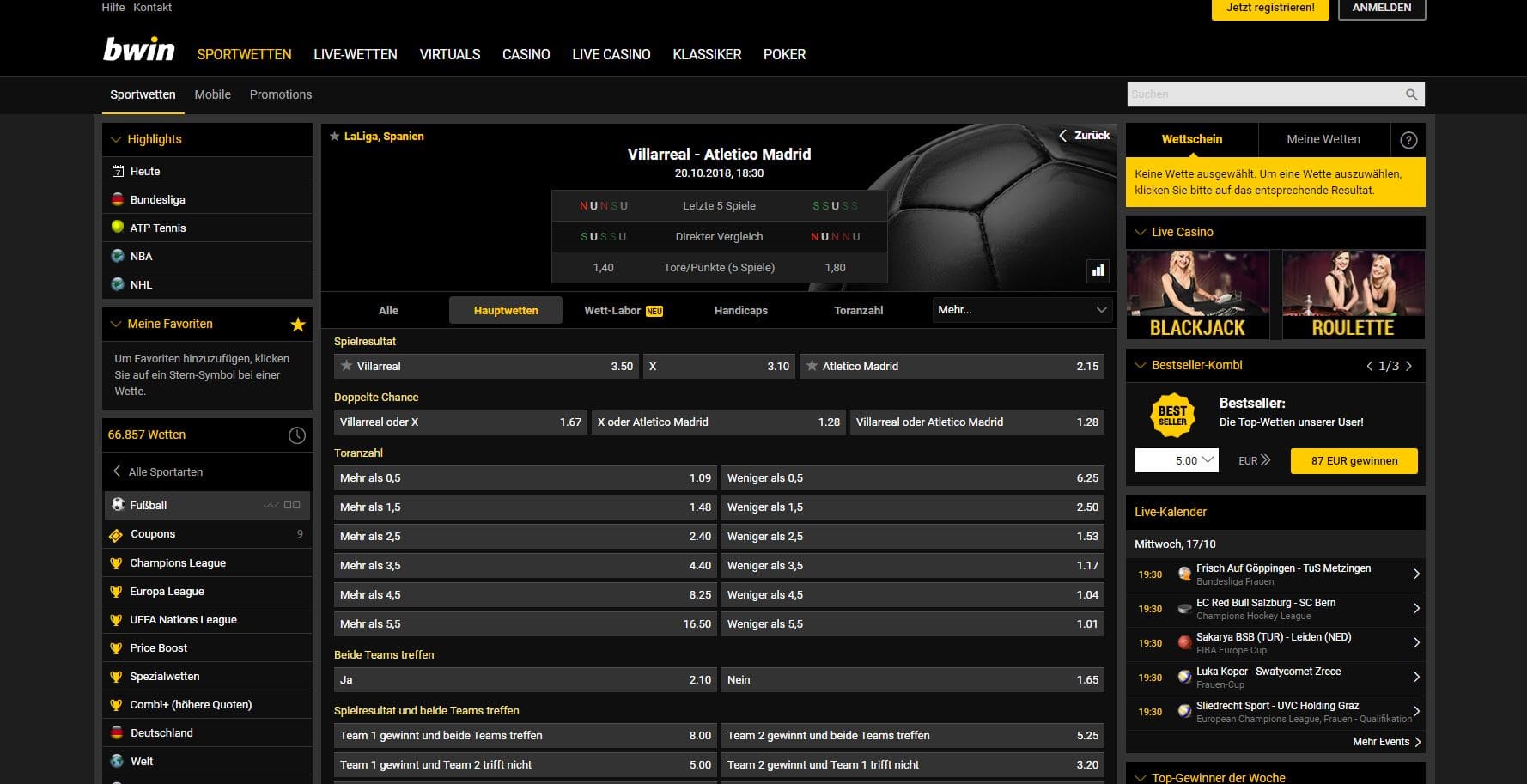Open the SPORTWETTEN main menu
1527x784 pixels.
click(x=244, y=54)
